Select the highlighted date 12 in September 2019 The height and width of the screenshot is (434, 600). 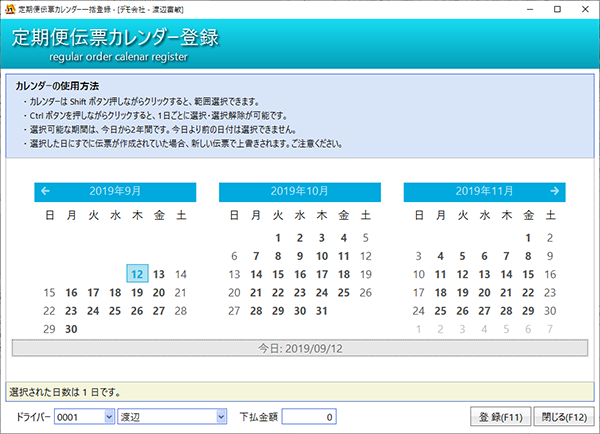click(x=137, y=274)
